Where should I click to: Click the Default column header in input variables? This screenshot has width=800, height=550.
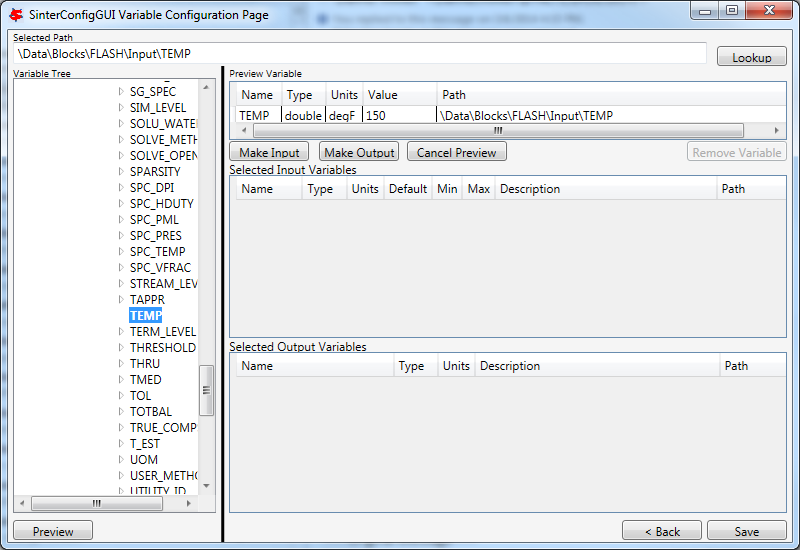[407, 189]
